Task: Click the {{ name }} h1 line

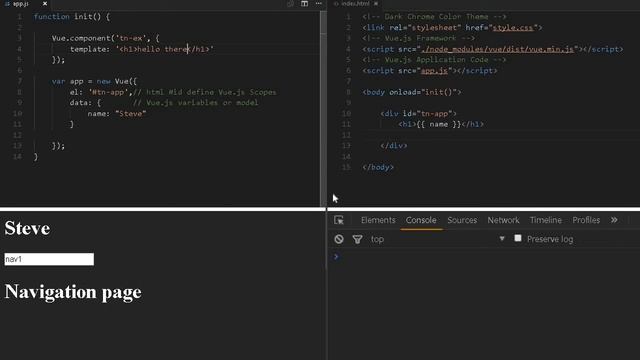Action: (x=441, y=124)
